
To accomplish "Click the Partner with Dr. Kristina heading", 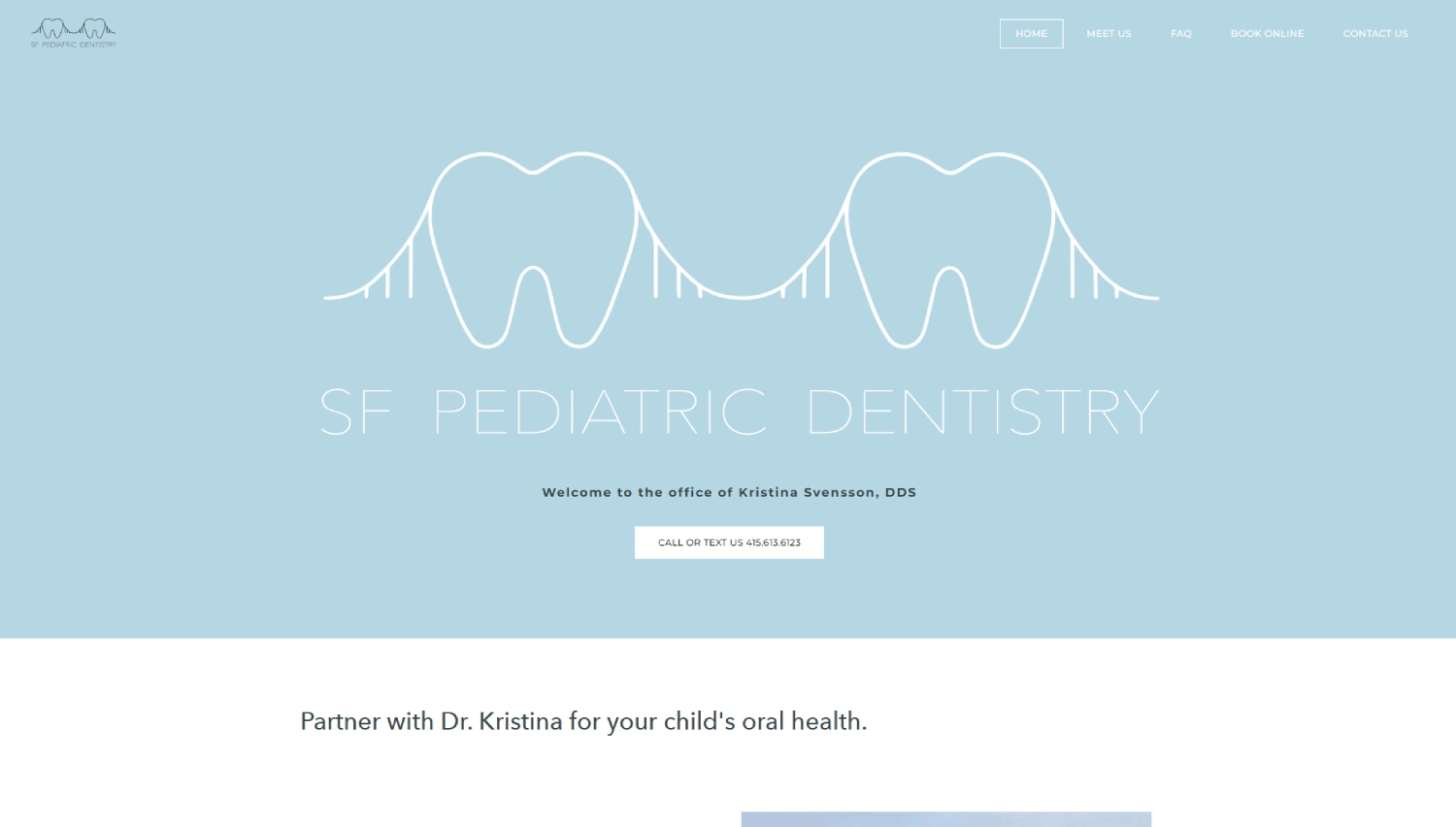I will coord(583,721).
